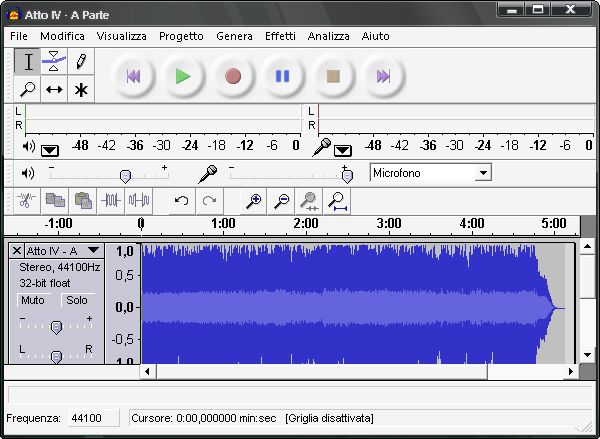
Task: Click the output volume slider handle
Action: pyautogui.click(x=125, y=176)
